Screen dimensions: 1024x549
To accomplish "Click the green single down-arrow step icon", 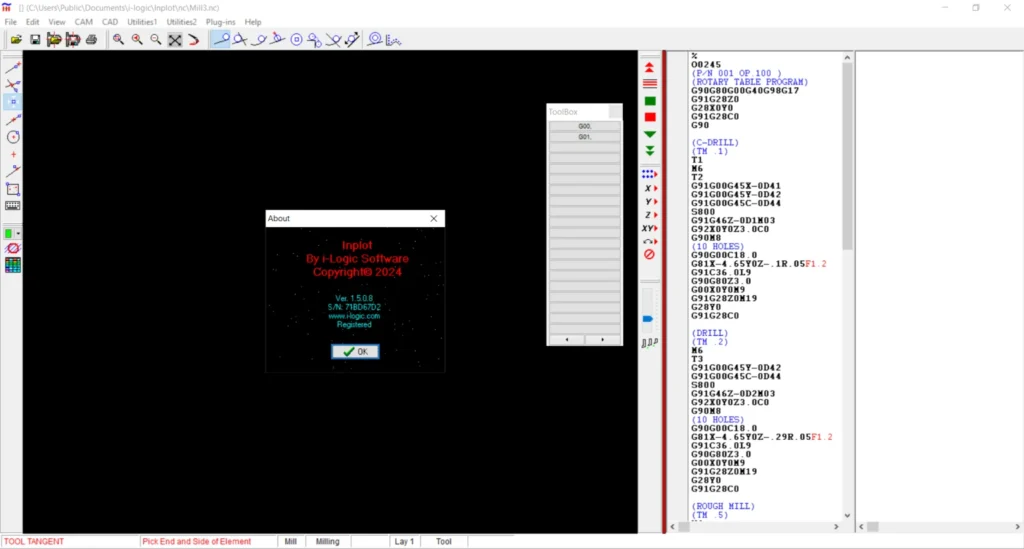I will [x=650, y=134].
